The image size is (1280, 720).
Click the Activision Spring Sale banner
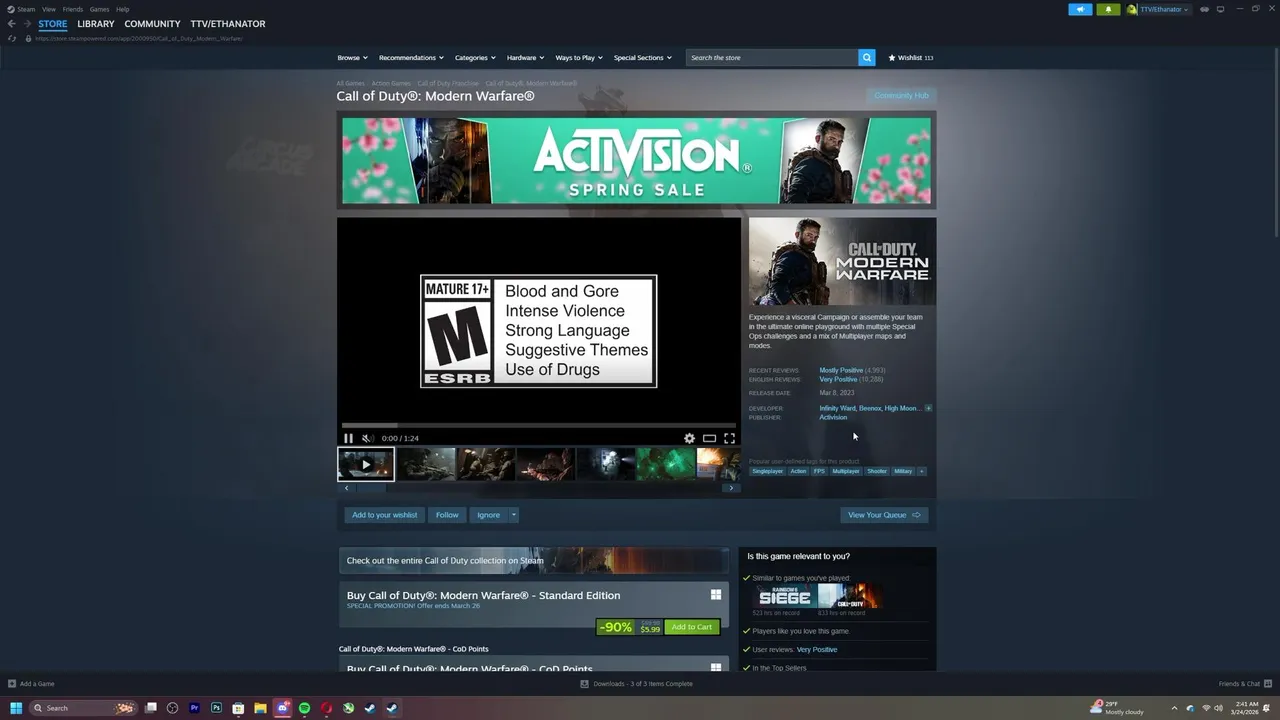[636, 161]
